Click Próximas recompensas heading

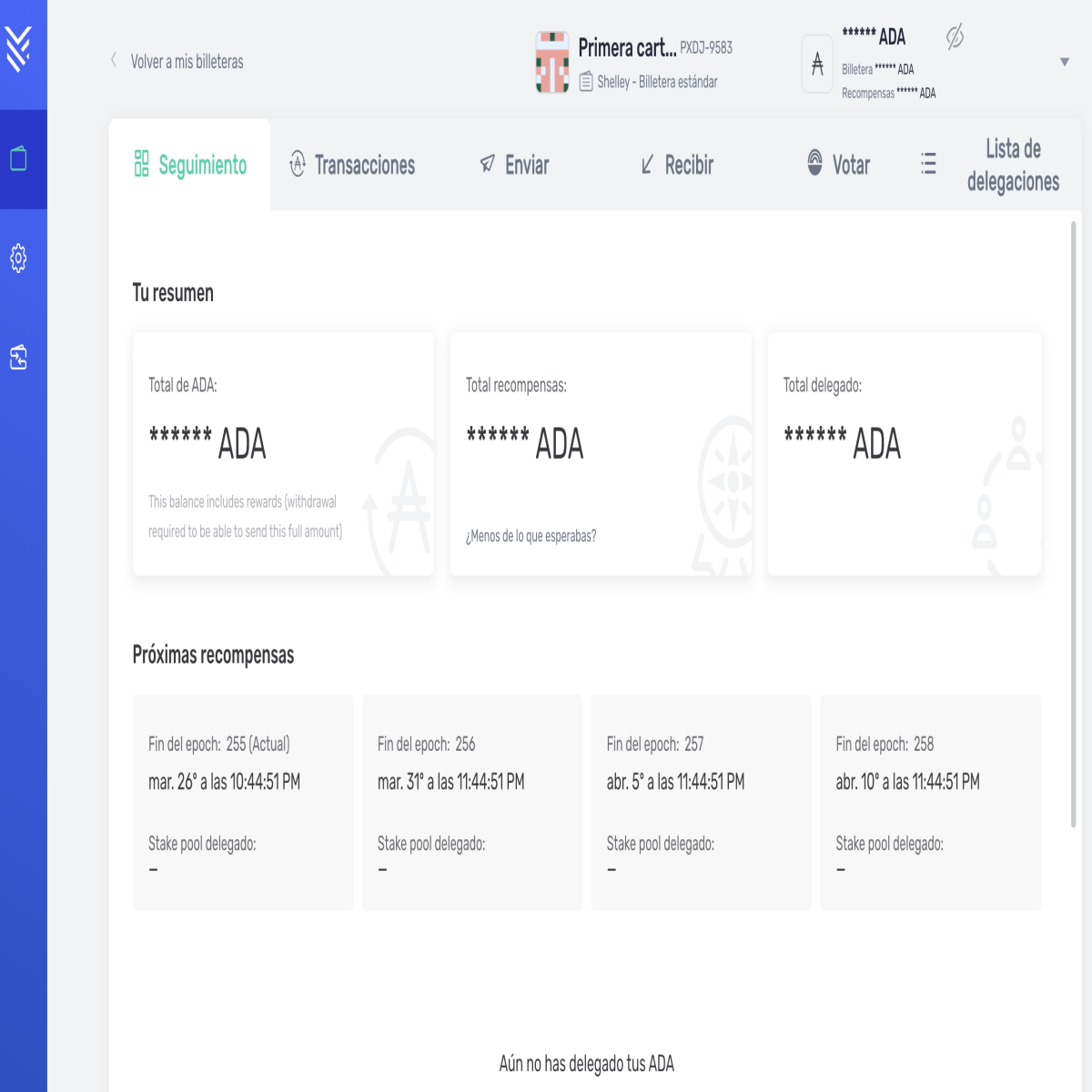coord(213,655)
